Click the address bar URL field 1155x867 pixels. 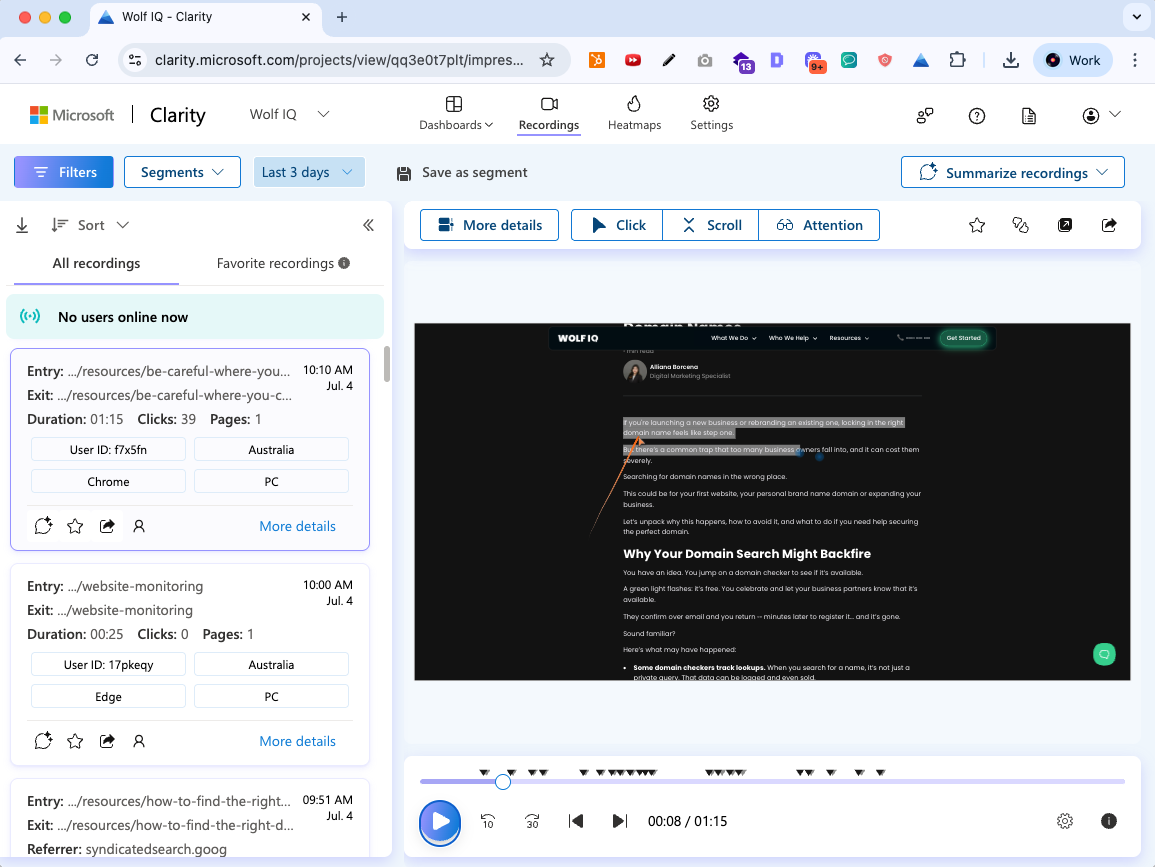pyautogui.click(x=340, y=60)
